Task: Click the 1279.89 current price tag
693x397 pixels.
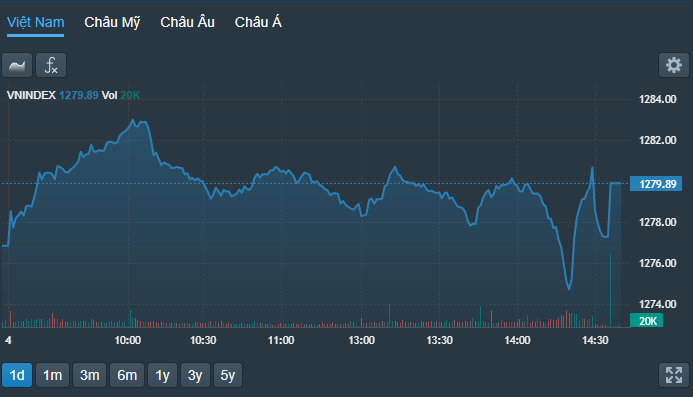Action: pyautogui.click(x=656, y=183)
